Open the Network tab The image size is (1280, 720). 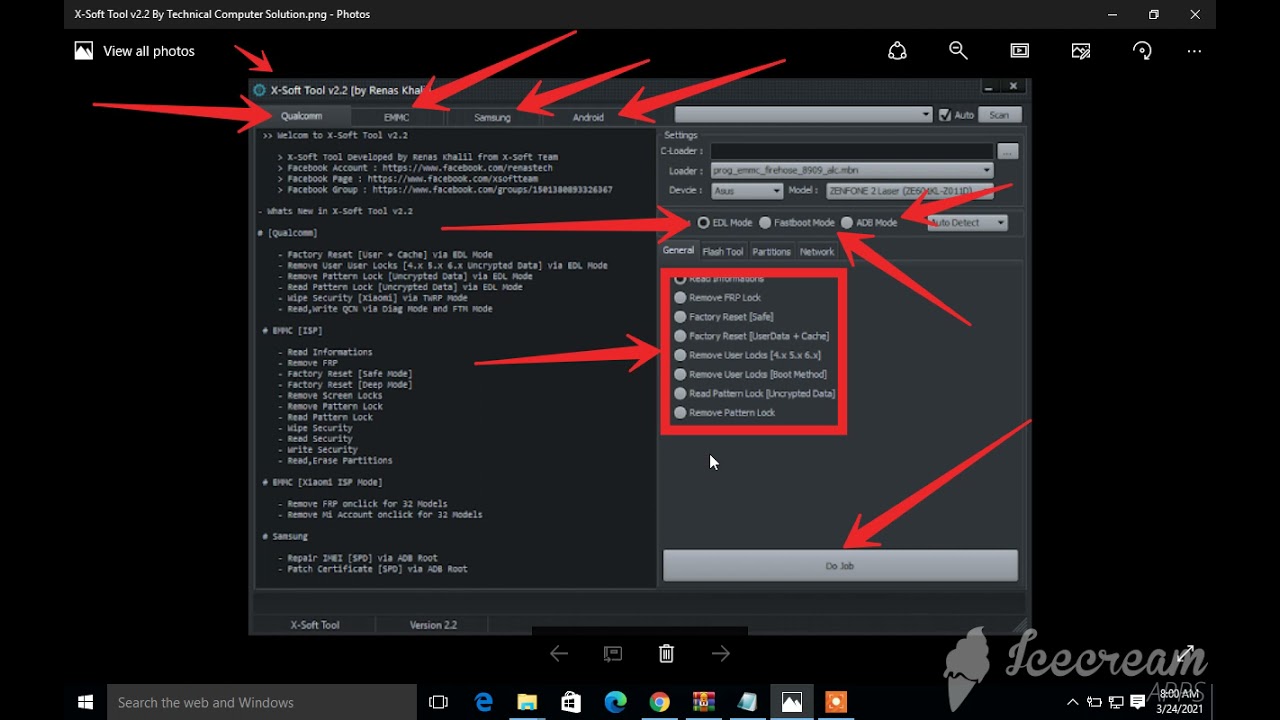pos(816,252)
